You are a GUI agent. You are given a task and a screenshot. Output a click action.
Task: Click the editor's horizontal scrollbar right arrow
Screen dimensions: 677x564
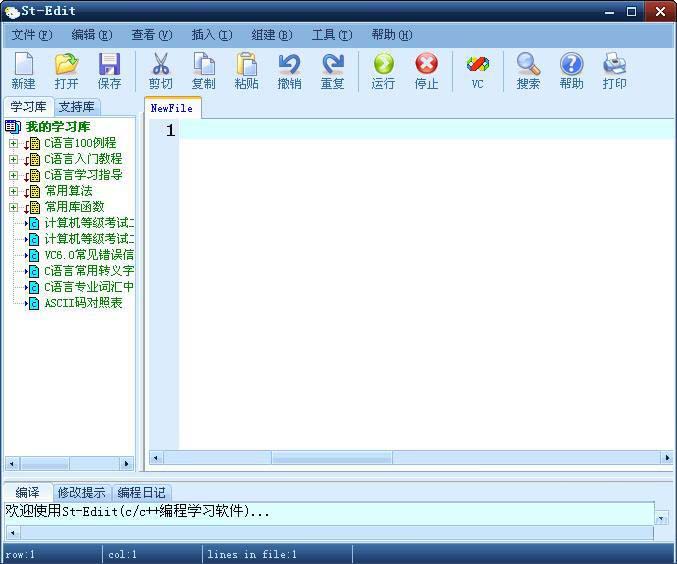coord(666,458)
